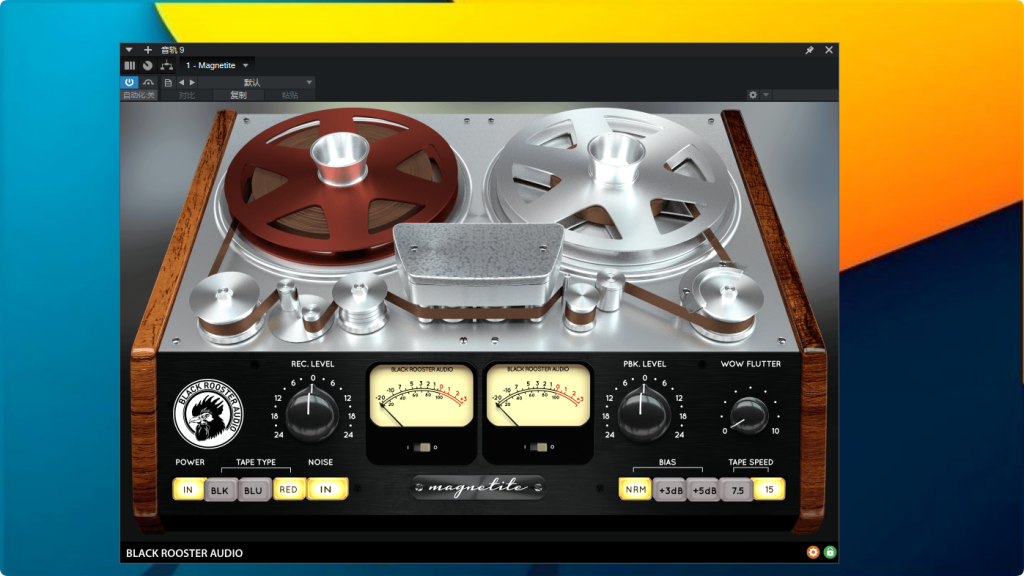Screen dimensions: 1024x576
Task: Select the +3dB bias setting
Action: [x=670, y=490]
